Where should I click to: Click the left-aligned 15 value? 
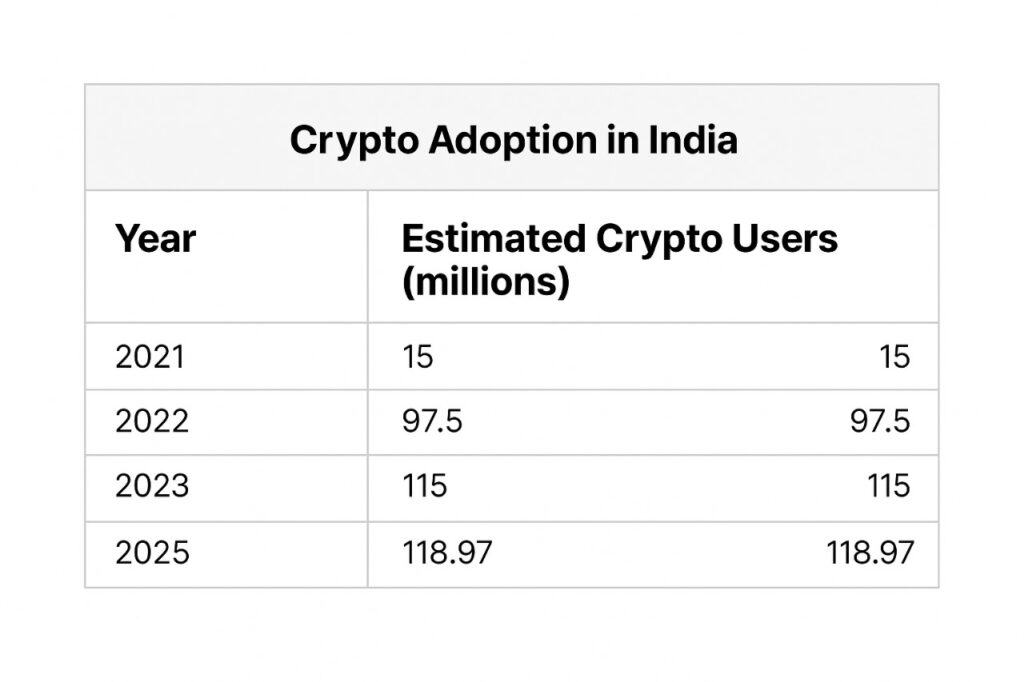click(x=417, y=357)
